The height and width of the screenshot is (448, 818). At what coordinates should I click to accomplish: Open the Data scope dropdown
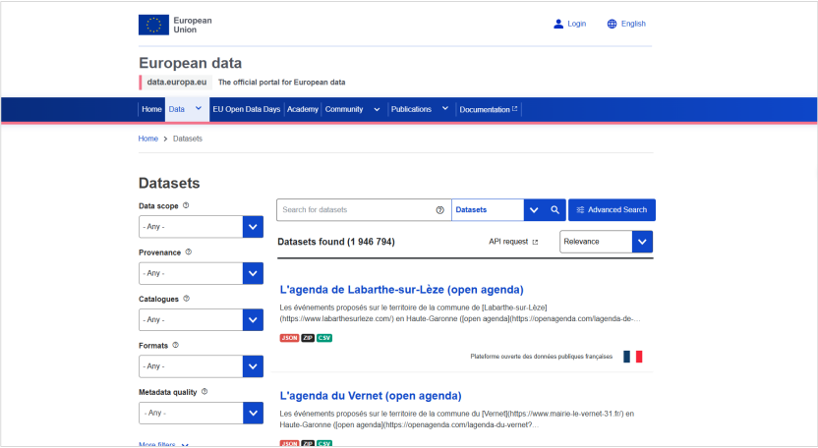[201, 227]
